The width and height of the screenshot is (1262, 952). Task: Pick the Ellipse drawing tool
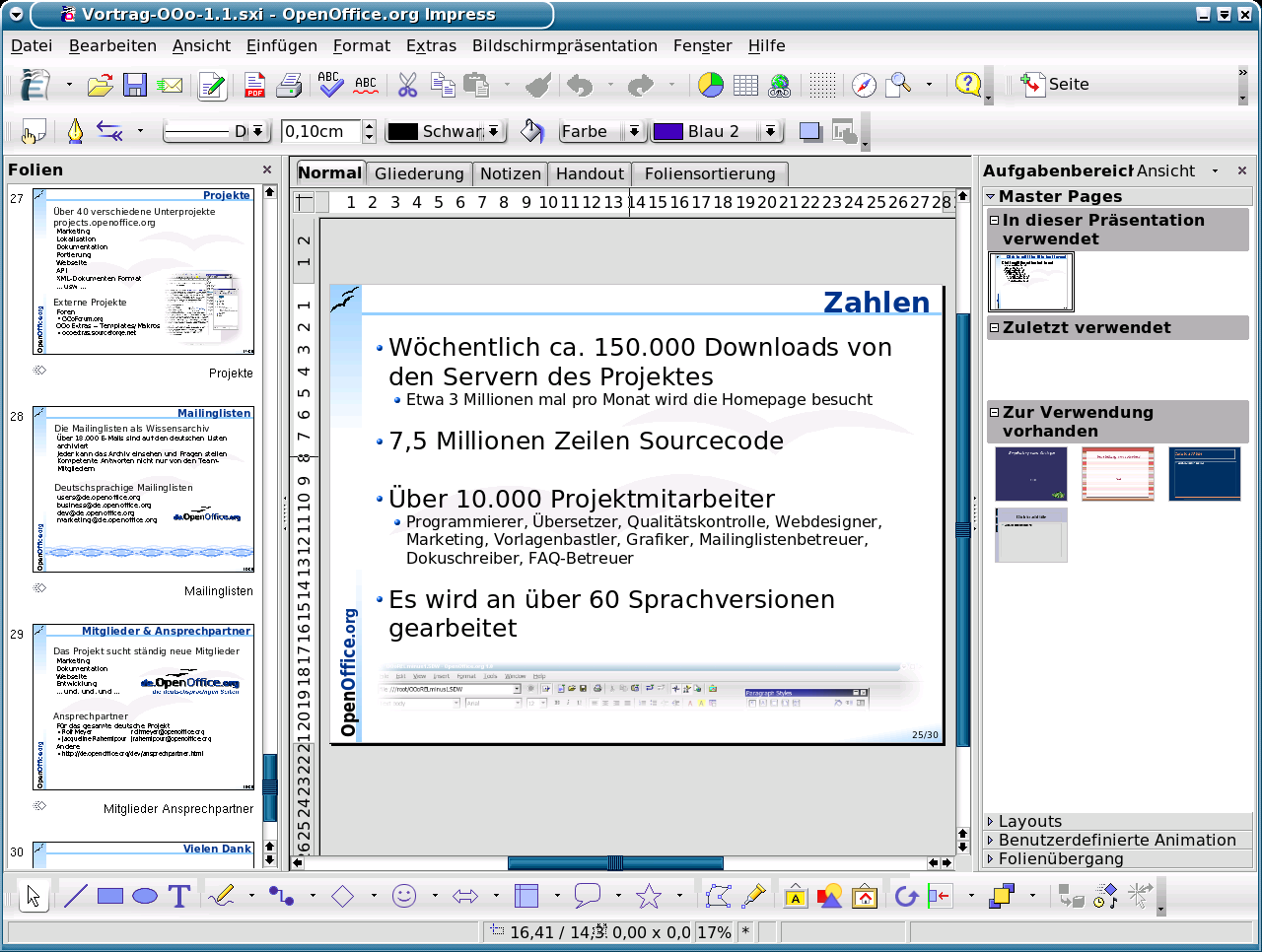click(x=145, y=896)
